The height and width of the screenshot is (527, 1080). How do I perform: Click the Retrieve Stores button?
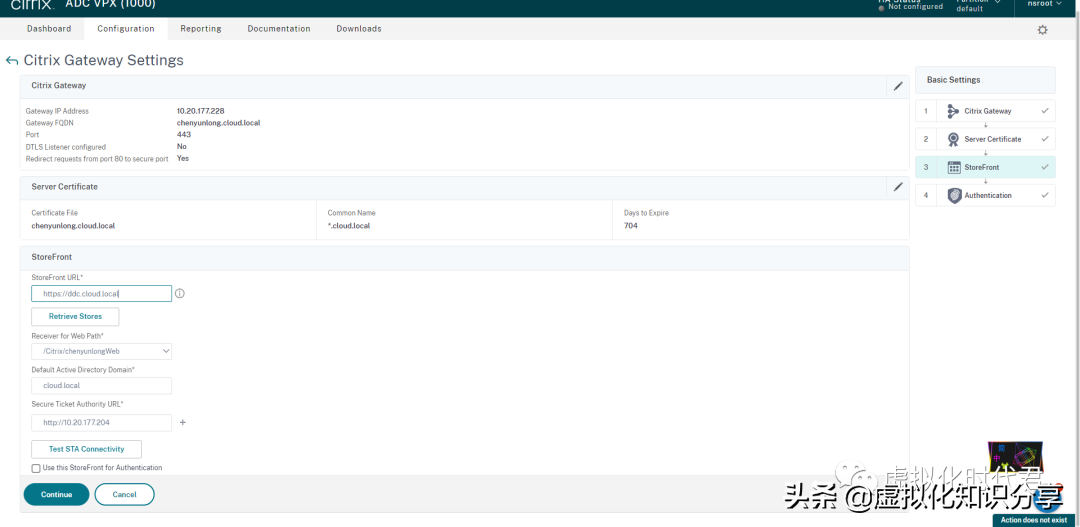(75, 317)
